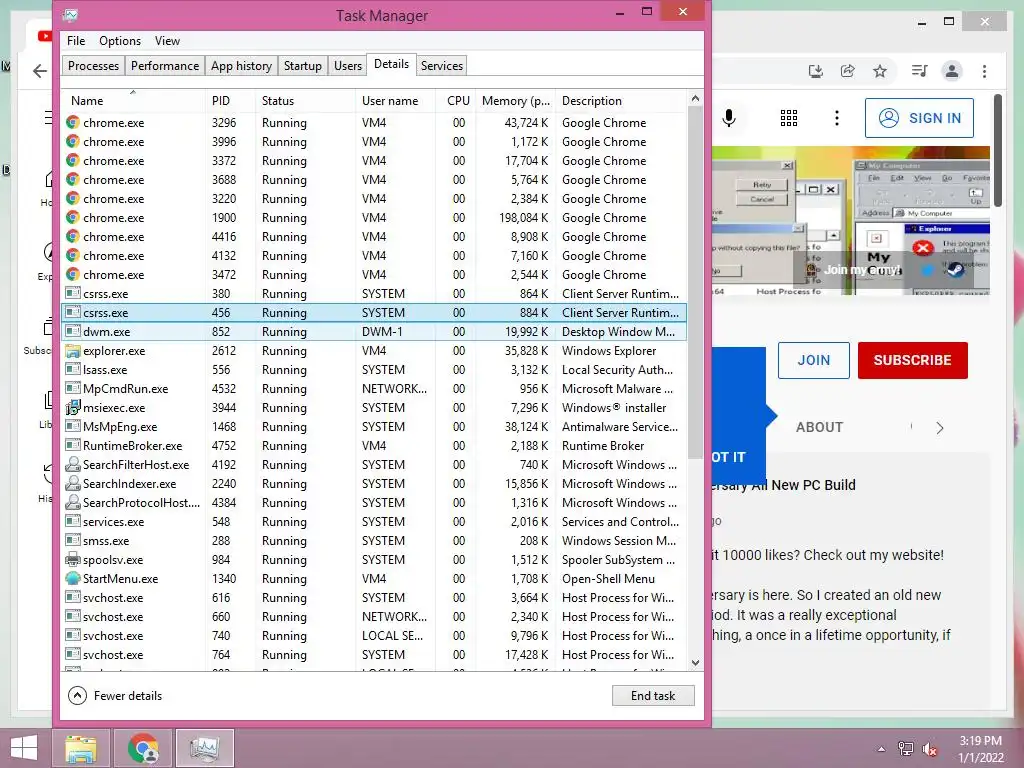Click the channel JOIN button
Viewport: 1024px width, 768px height.
pos(814,360)
